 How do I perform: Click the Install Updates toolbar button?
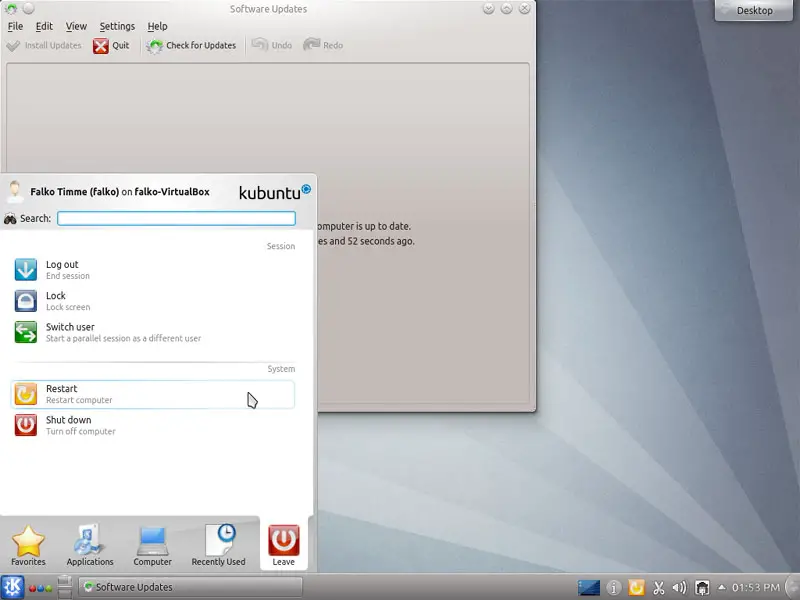point(44,45)
